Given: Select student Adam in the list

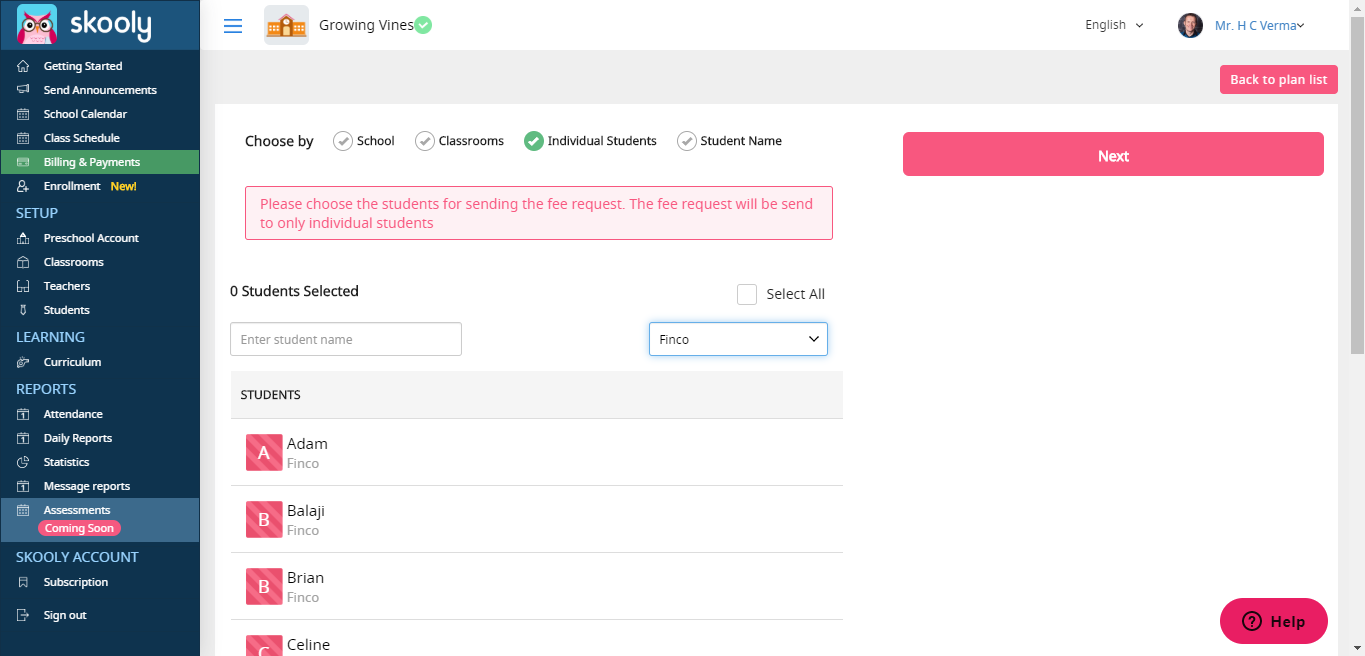Looking at the screenshot, I should pyautogui.click(x=537, y=452).
